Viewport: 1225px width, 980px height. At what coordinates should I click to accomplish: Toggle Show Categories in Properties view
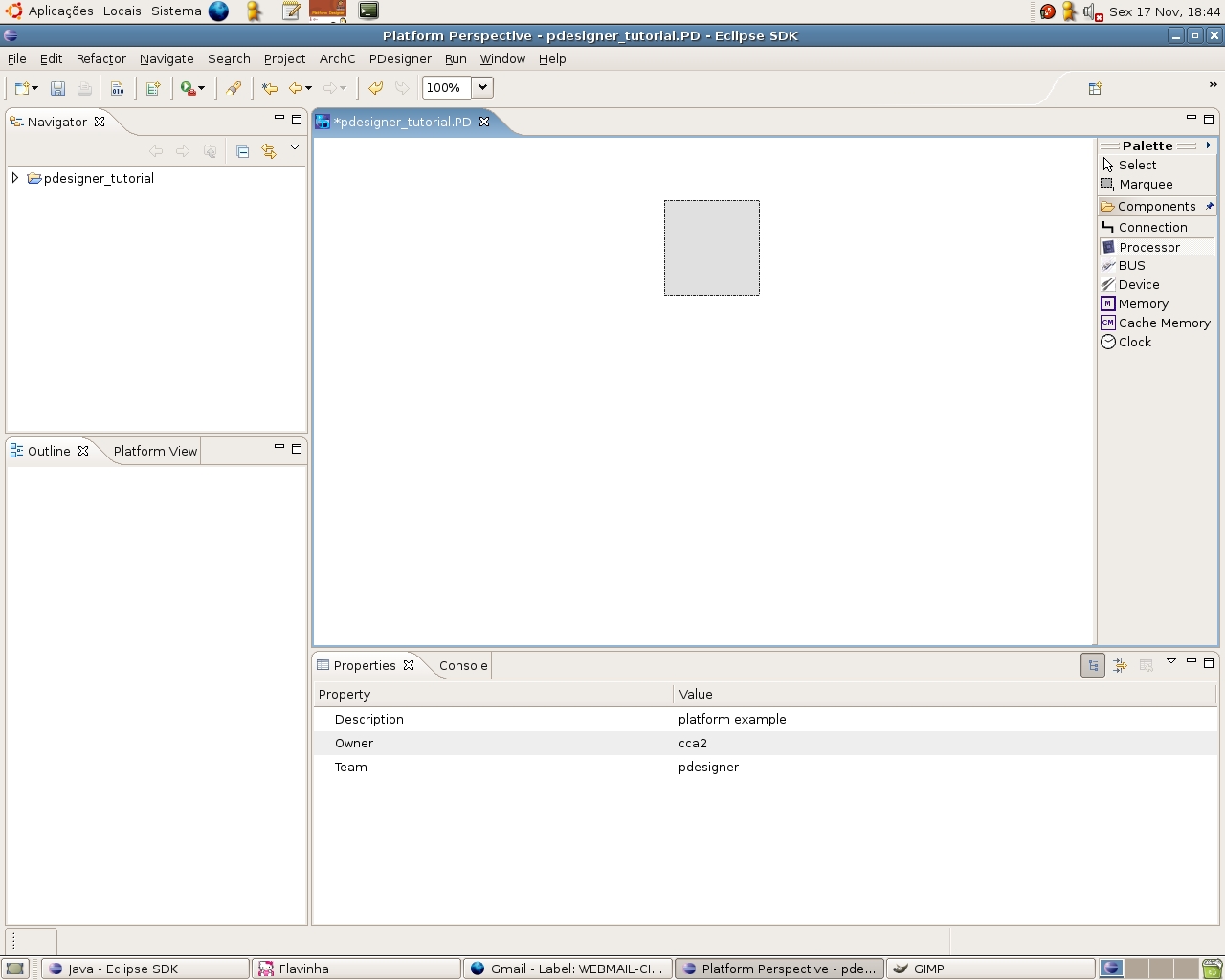1093,665
